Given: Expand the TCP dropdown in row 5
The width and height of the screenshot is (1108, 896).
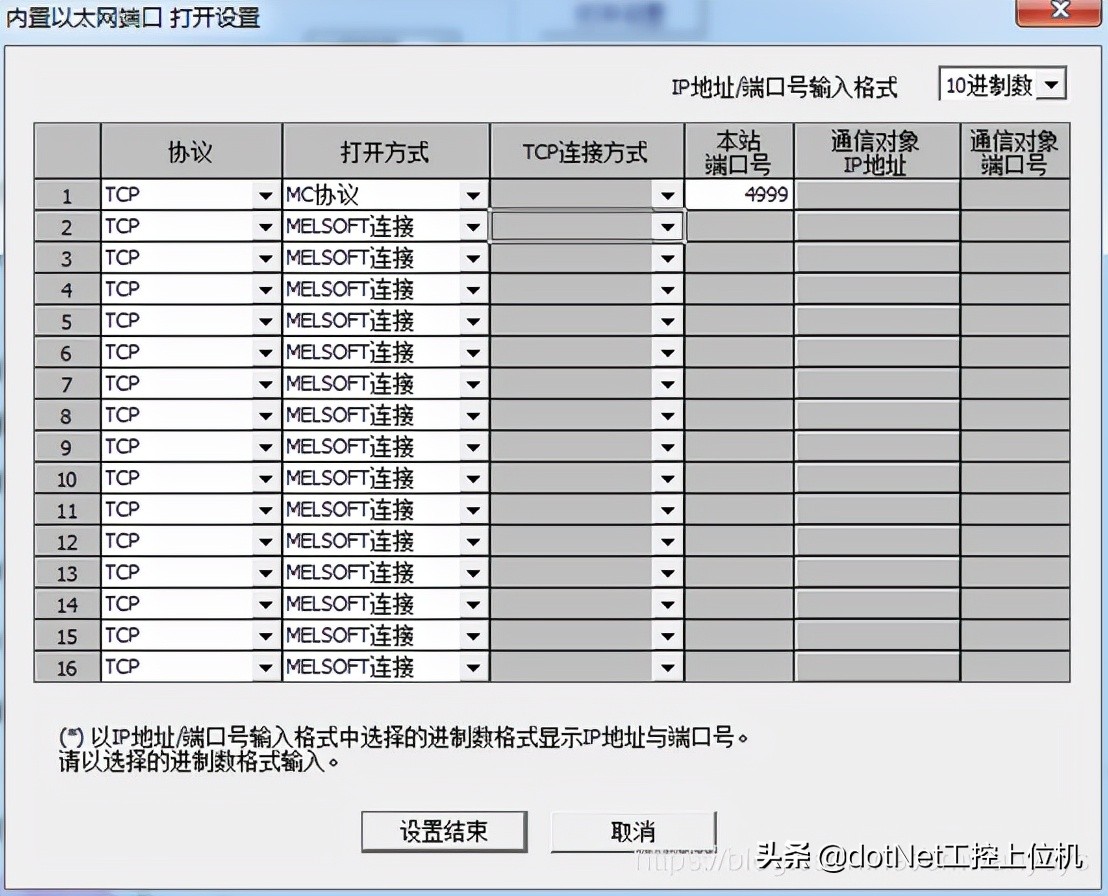Looking at the screenshot, I should [266, 320].
